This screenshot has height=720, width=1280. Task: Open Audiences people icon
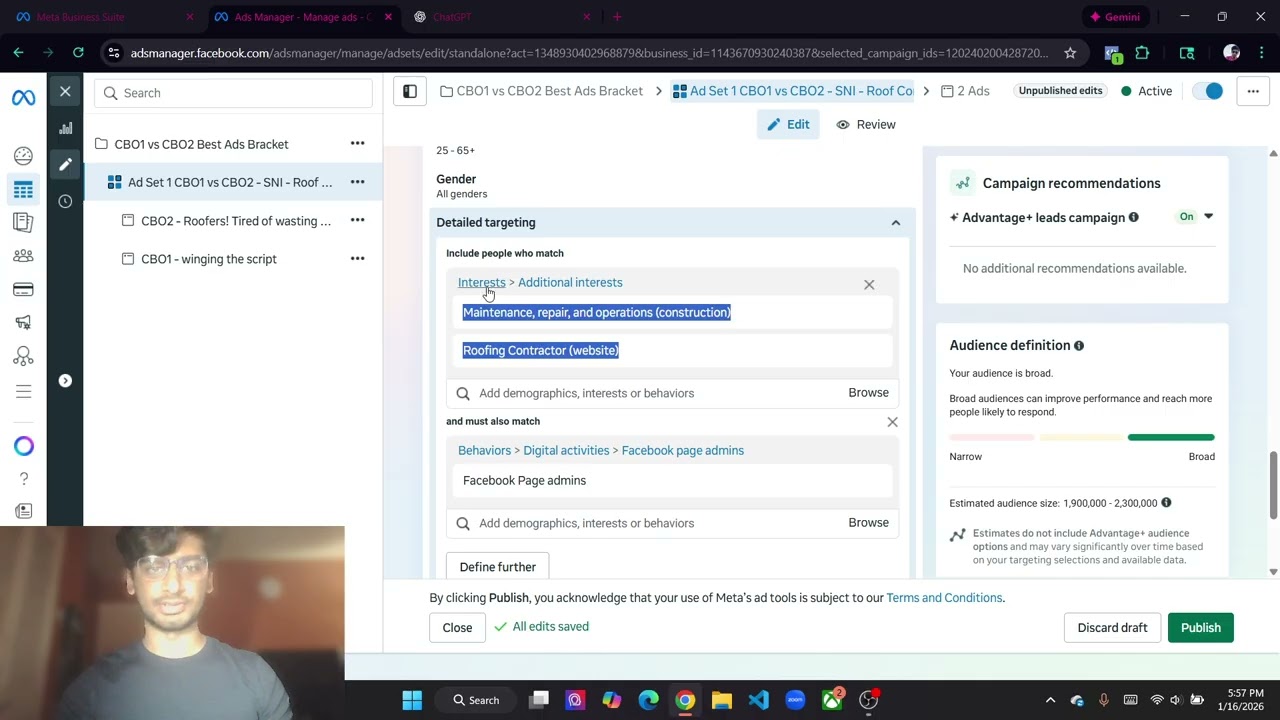tap(23, 256)
